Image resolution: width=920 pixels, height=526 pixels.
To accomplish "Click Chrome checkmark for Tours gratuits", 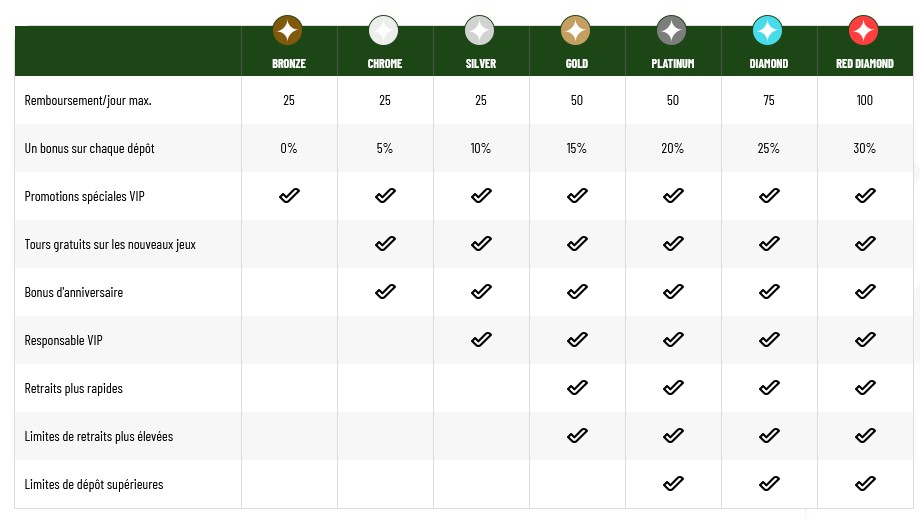I will pos(385,244).
